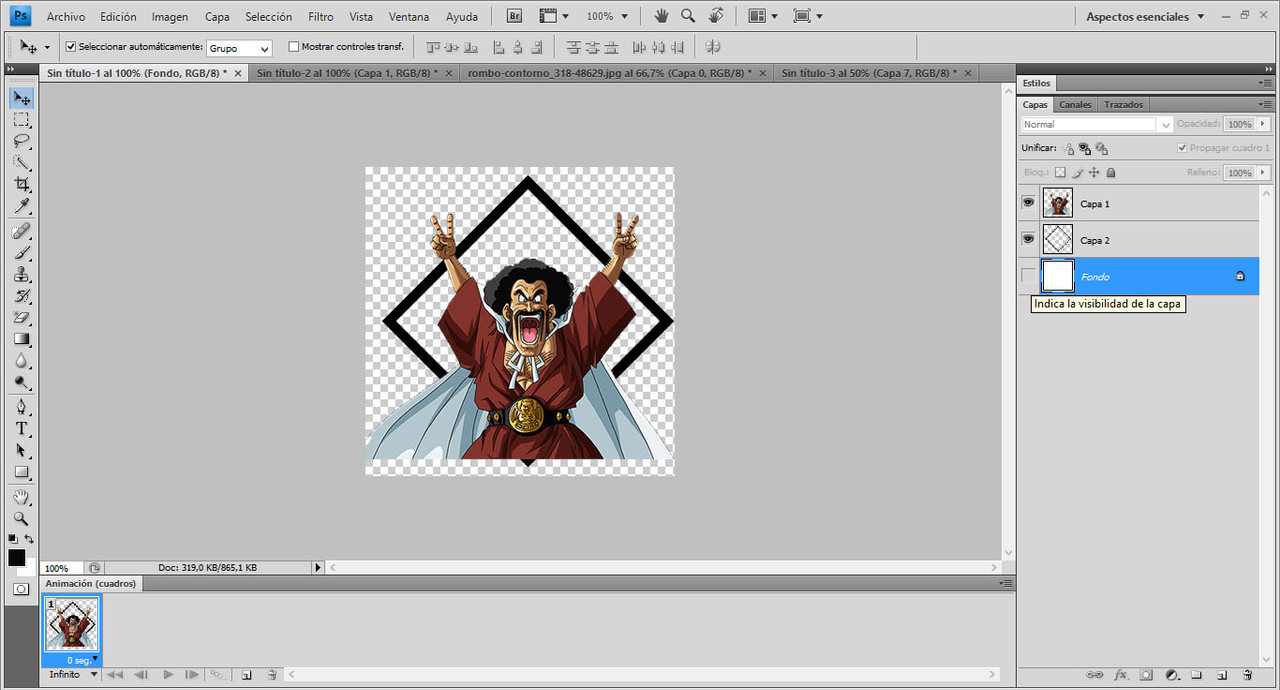This screenshot has width=1280, height=690.
Task: Switch to the Canales tab
Action: [1075, 104]
